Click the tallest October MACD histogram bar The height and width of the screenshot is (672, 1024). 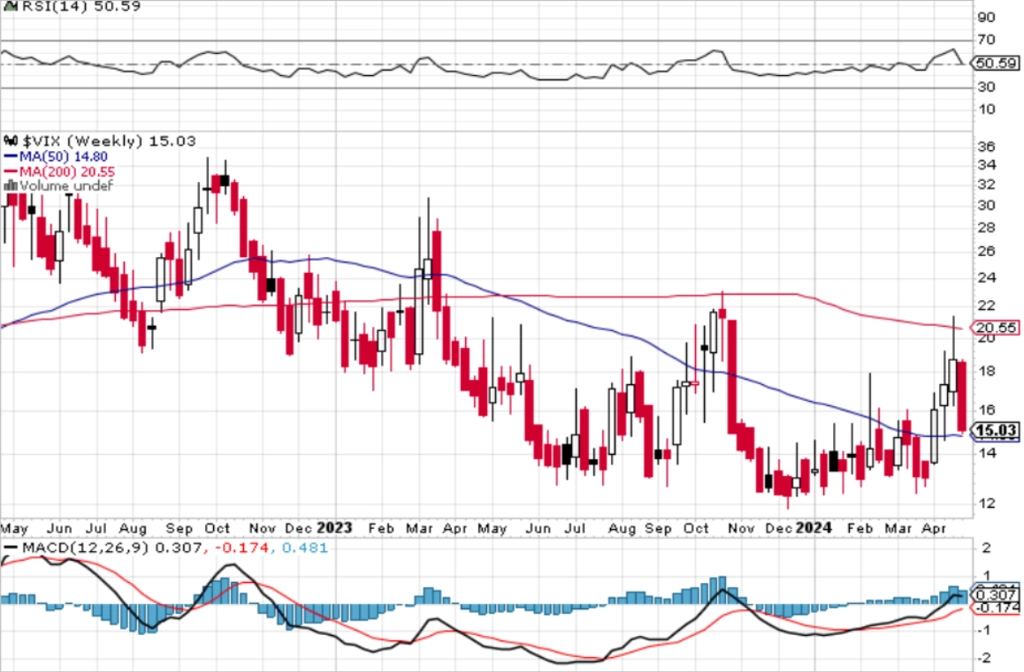click(722, 590)
